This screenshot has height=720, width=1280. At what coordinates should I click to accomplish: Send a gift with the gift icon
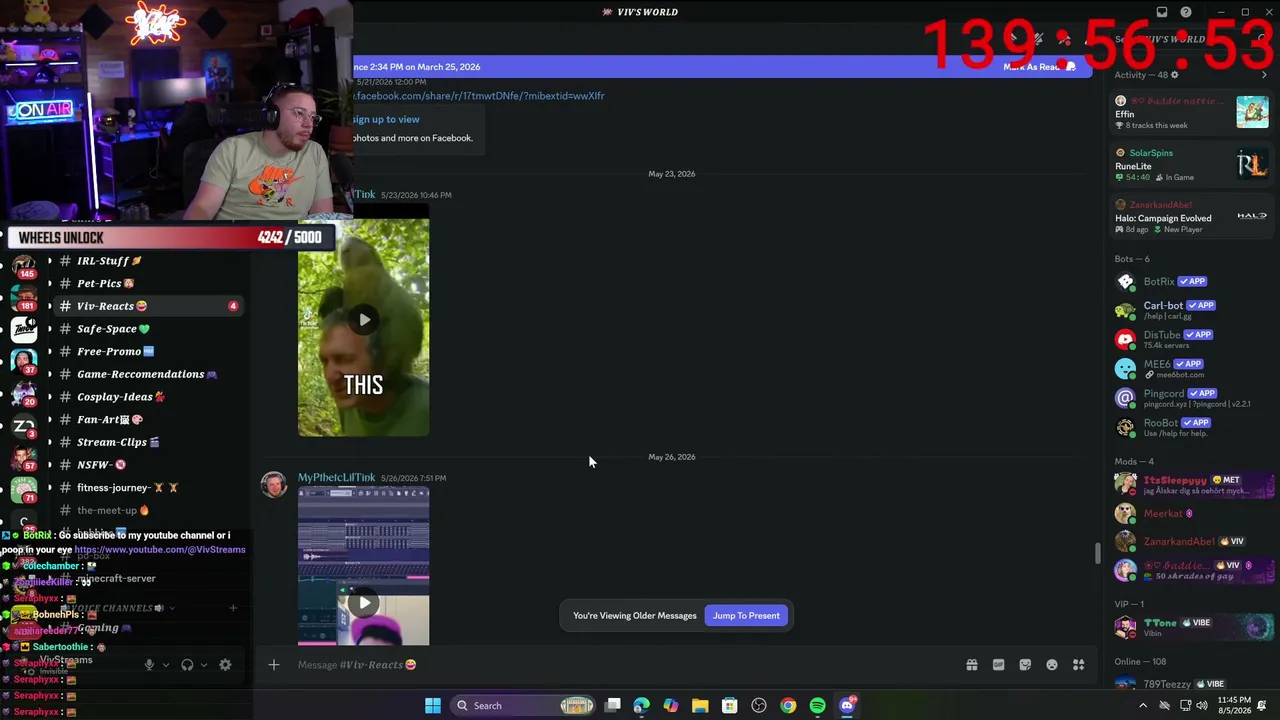(x=971, y=665)
